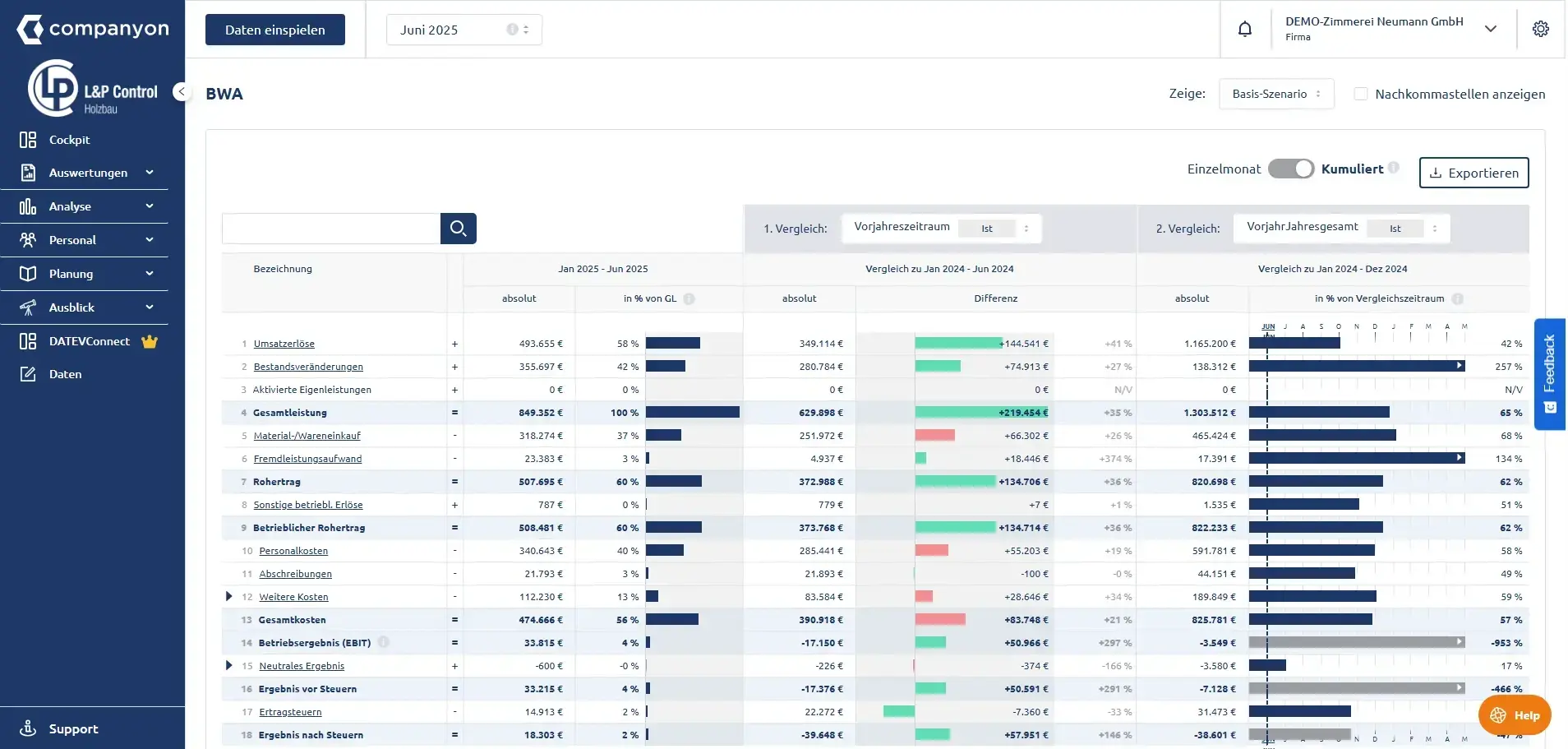
Task: Open the Juni 2025 period dropdown
Action: click(464, 30)
